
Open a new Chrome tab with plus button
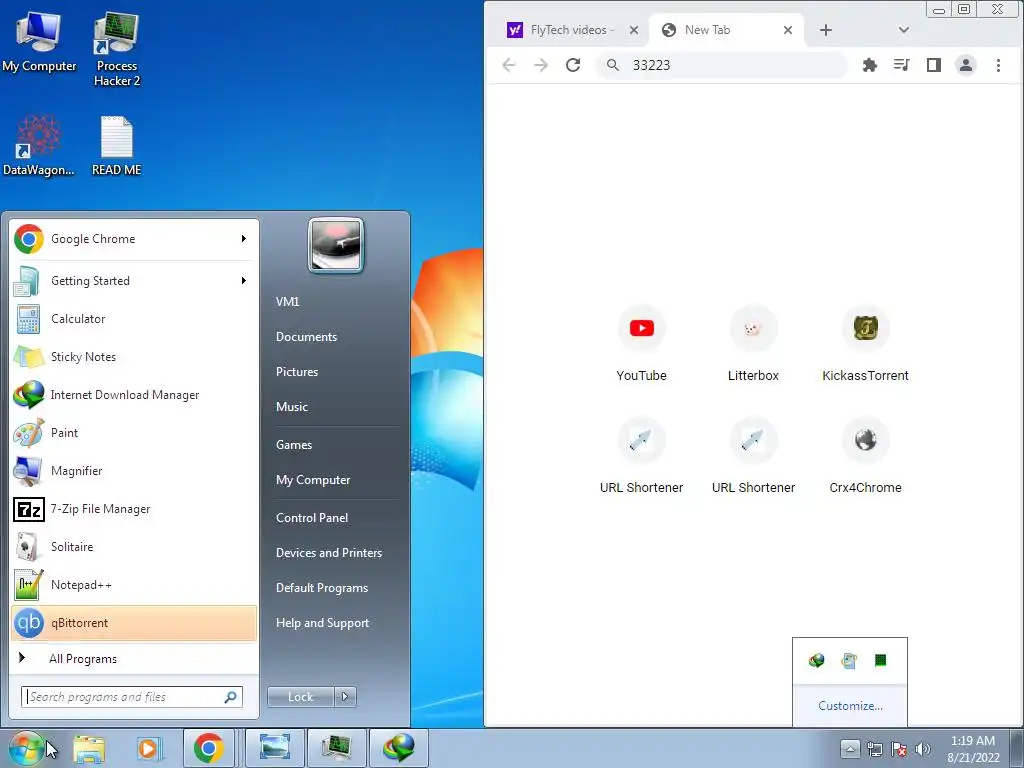[825, 30]
